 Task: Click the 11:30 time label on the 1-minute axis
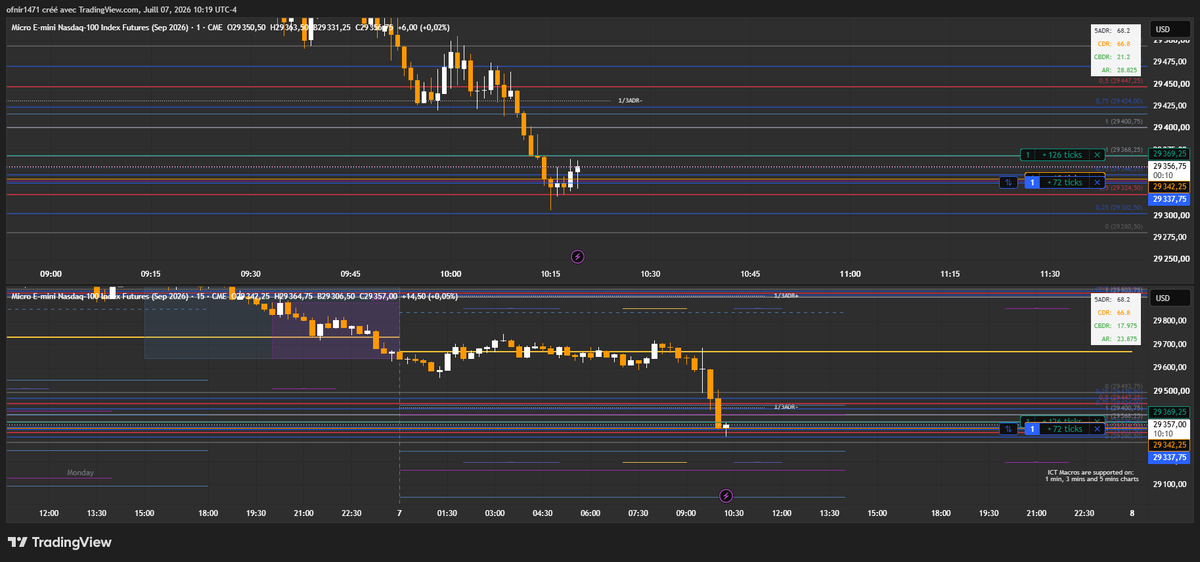point(1050,273)
